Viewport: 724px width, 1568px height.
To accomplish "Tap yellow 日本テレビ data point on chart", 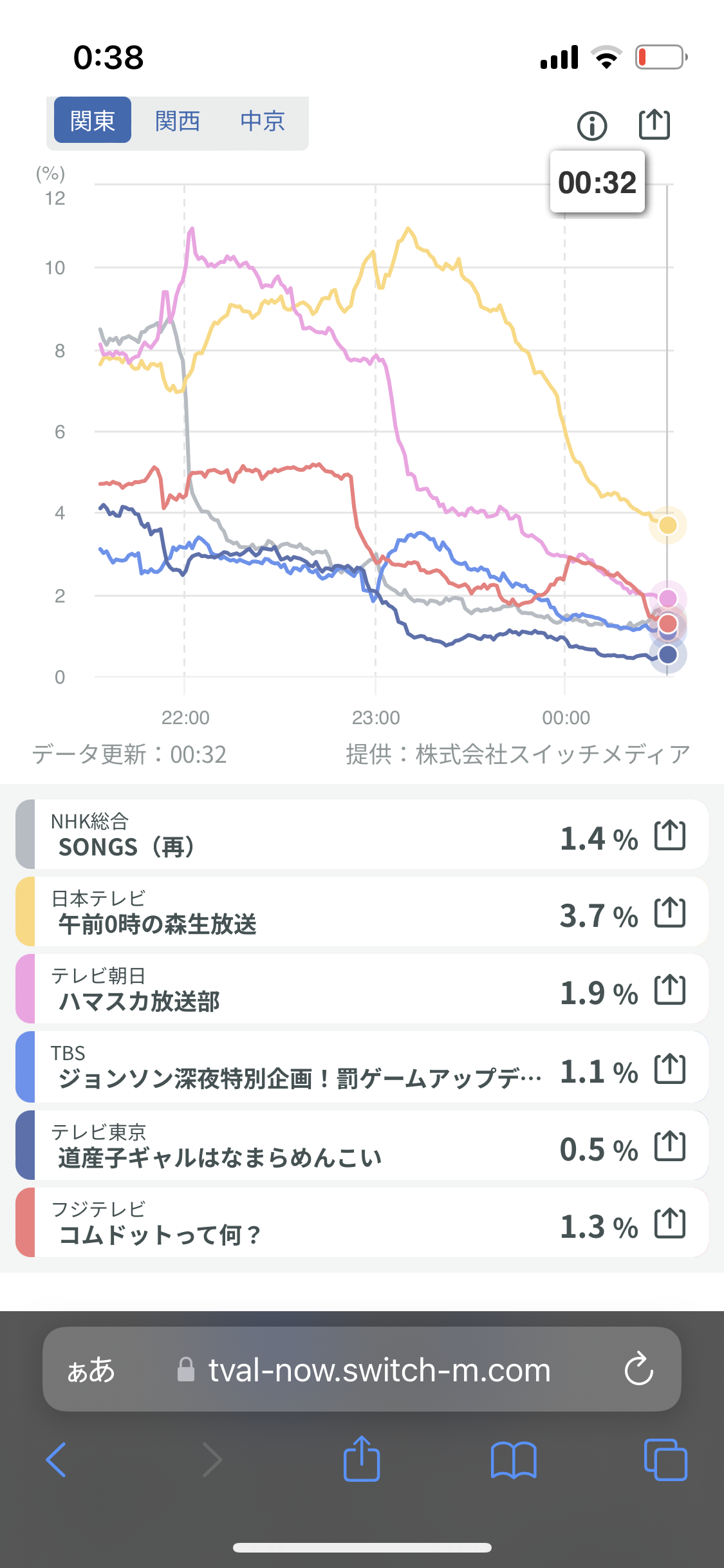I will tap(667, 525).
